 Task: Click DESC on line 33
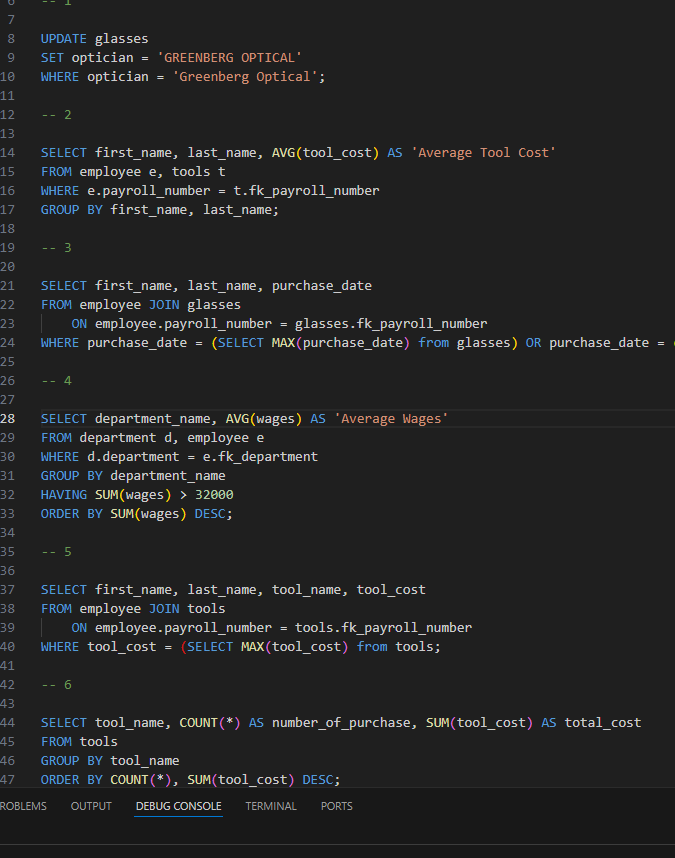(210, 514)
